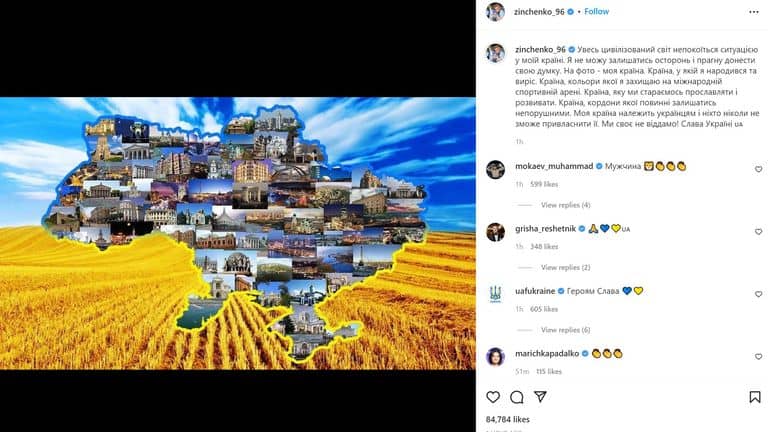Follow zinchenko_96
The height and width of the screenshot is (432, 768).
click(x=596, y=11)
